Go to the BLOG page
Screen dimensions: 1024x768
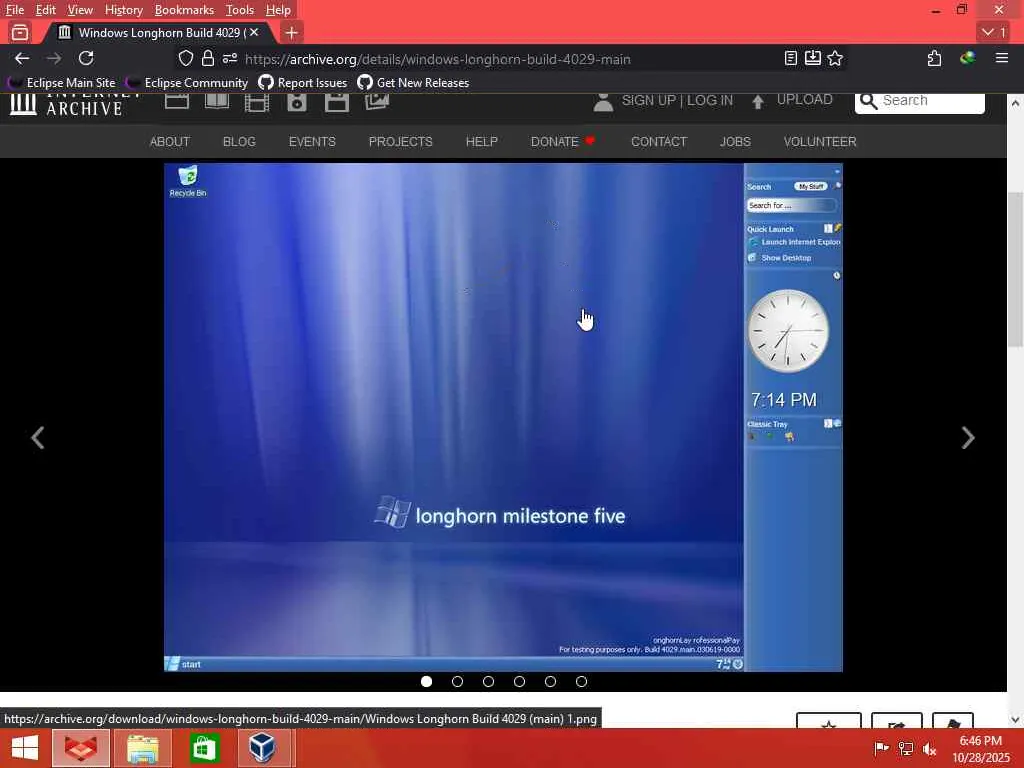click(x=239, y=142)
